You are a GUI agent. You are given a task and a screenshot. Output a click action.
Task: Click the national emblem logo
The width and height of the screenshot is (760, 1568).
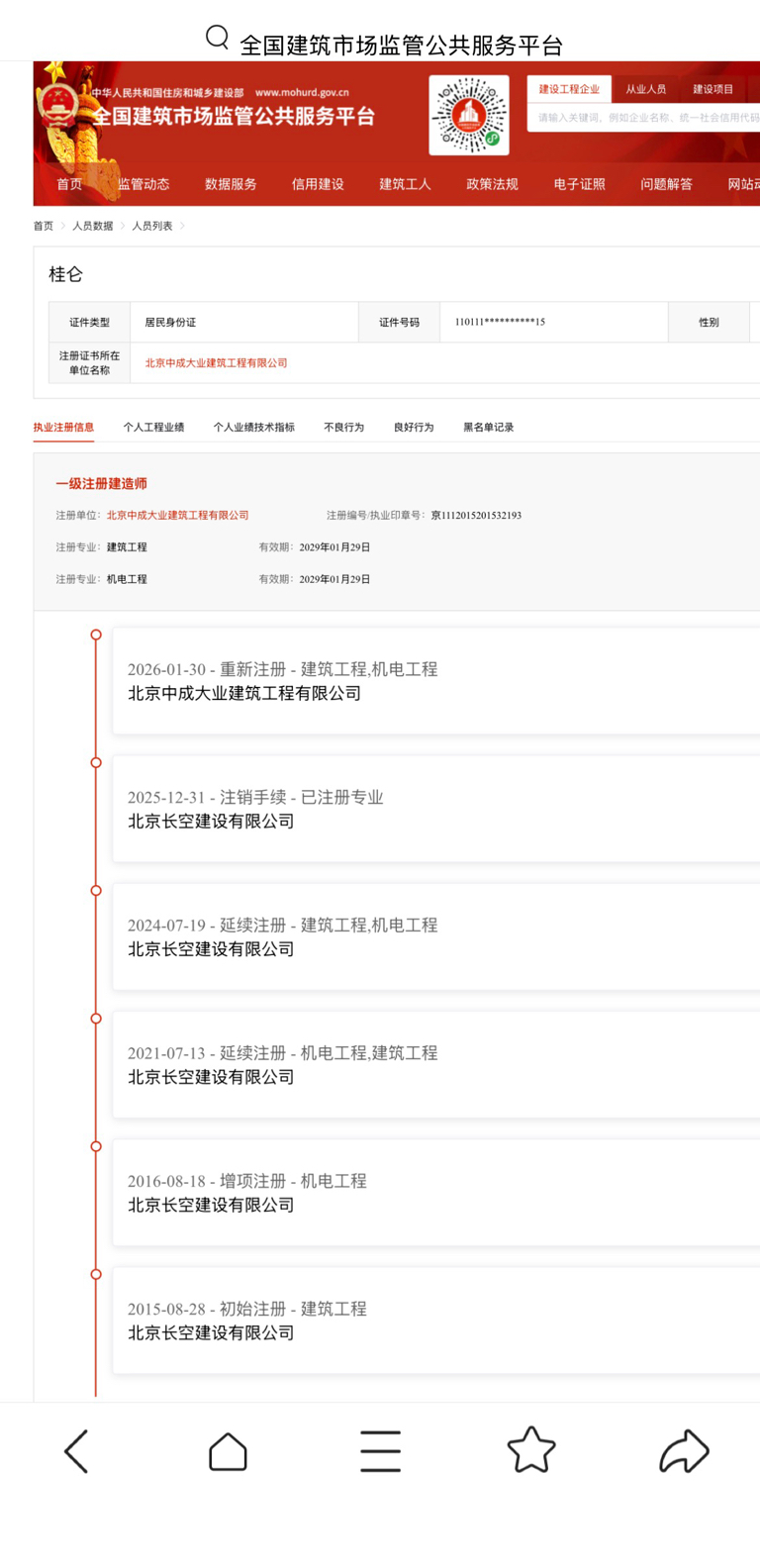56,104
